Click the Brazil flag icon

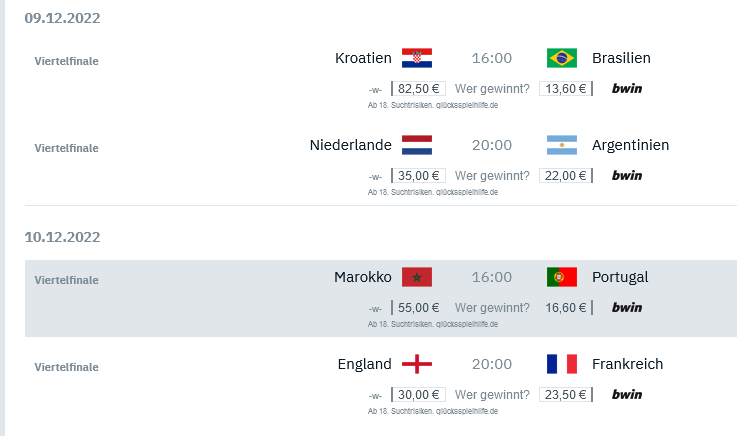click(562, 58)
